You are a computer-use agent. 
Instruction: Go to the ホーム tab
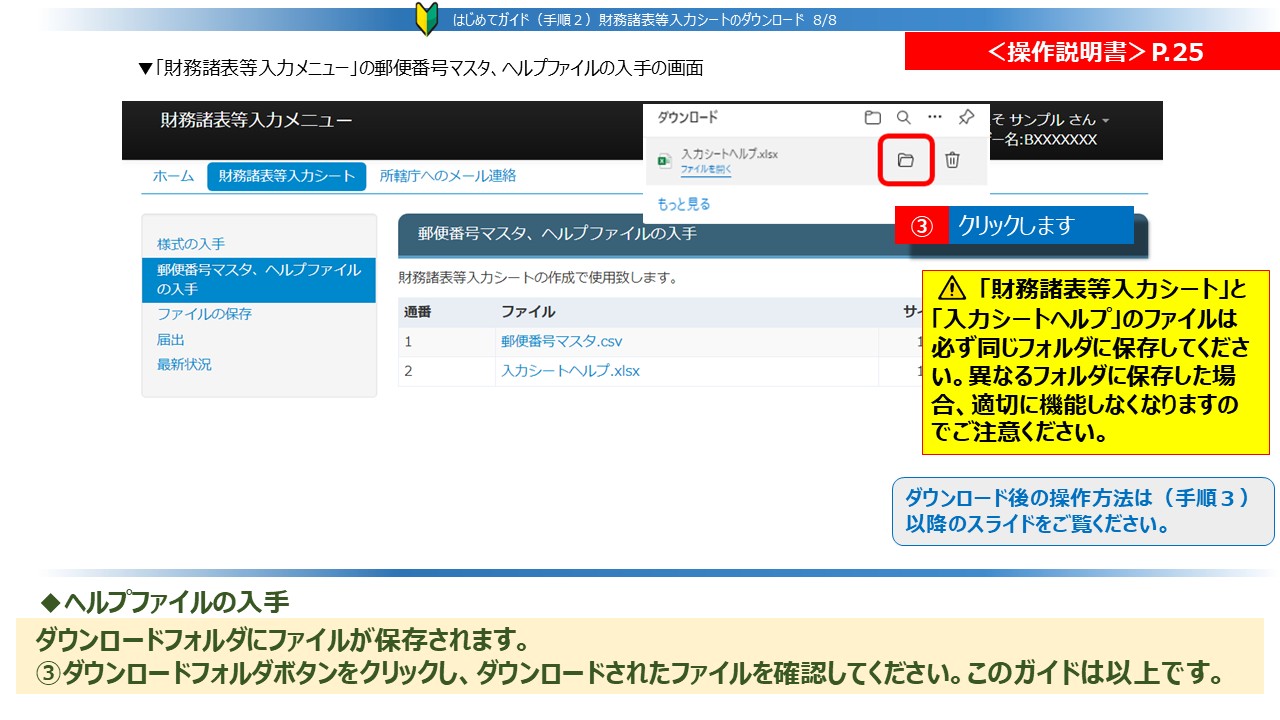pos(173,176)
